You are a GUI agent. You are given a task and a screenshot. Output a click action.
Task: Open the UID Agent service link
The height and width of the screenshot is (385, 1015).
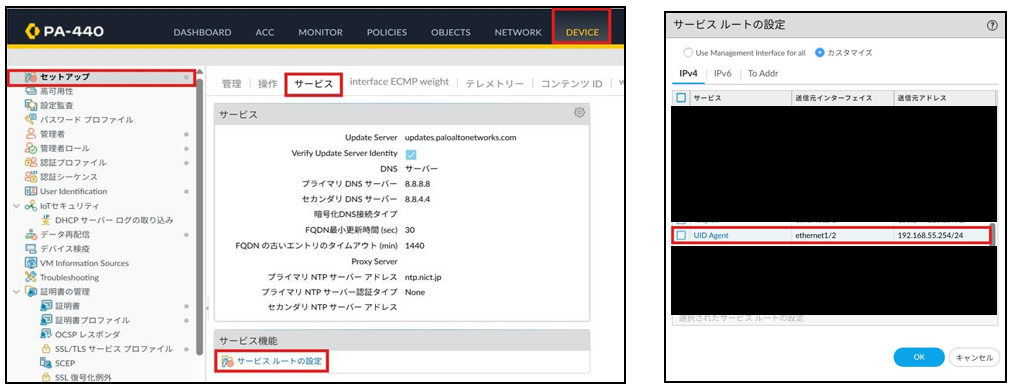coord(711,236)
